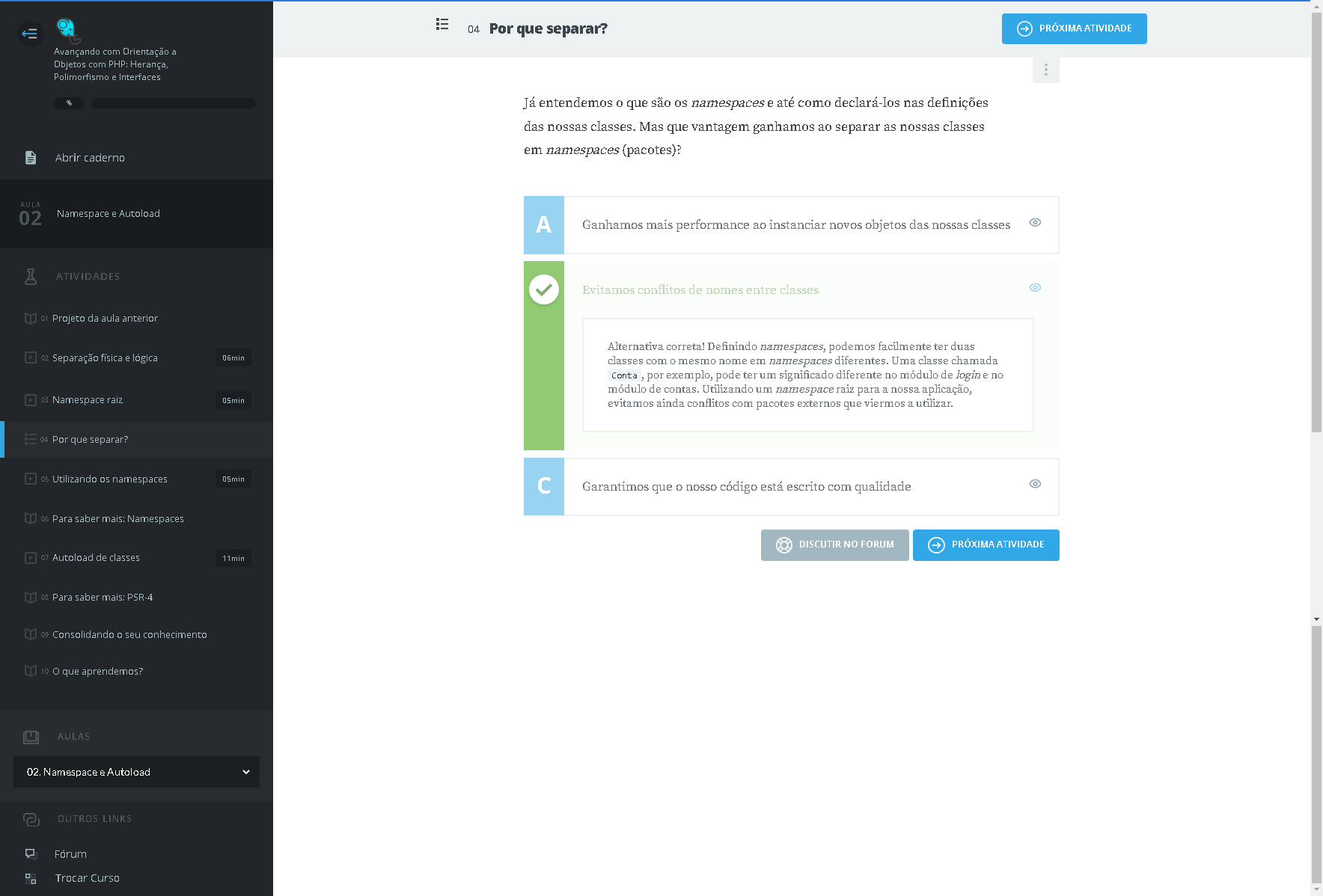Open activity 'Utilizando os namespaces'

[110, 479]
